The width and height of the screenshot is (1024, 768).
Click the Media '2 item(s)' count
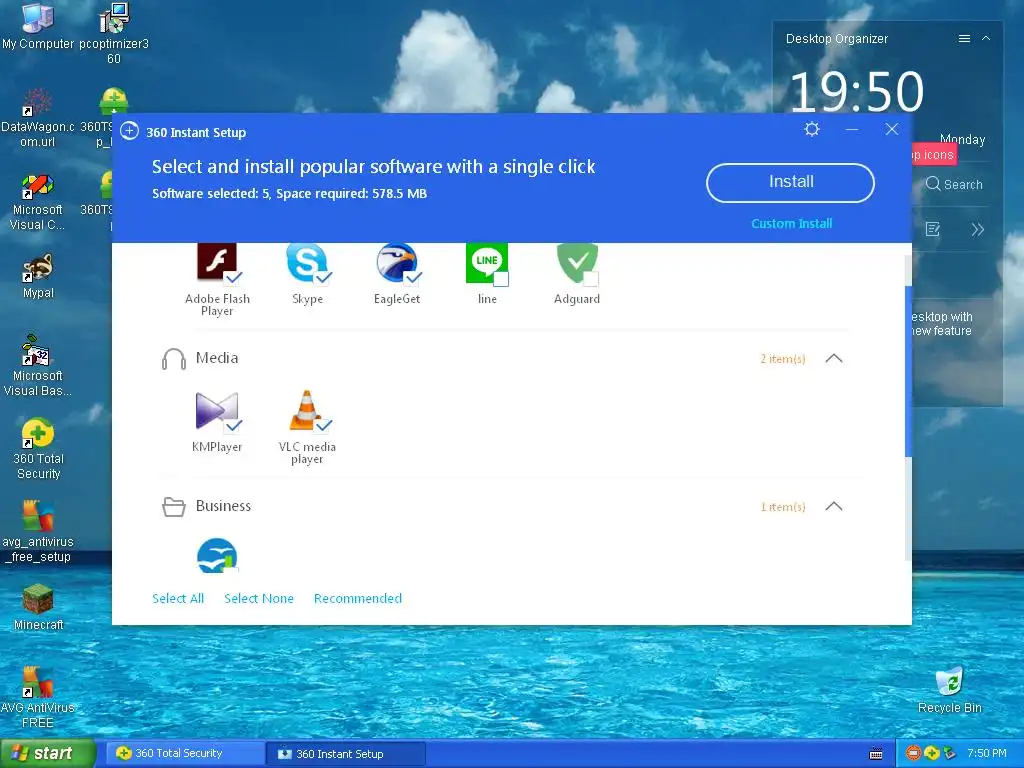[782, 359]
